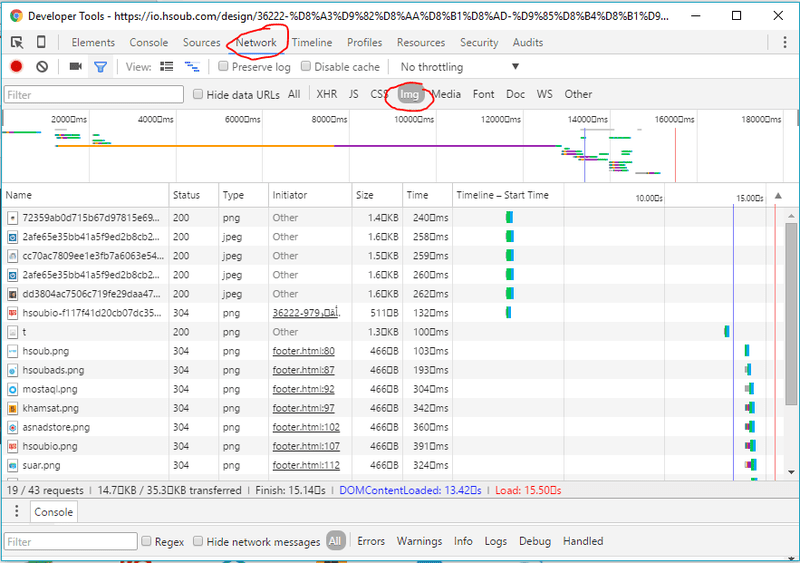Open the Resources tab
The width and height of the screenshot is (800, 563).
(x=421, y=42)
